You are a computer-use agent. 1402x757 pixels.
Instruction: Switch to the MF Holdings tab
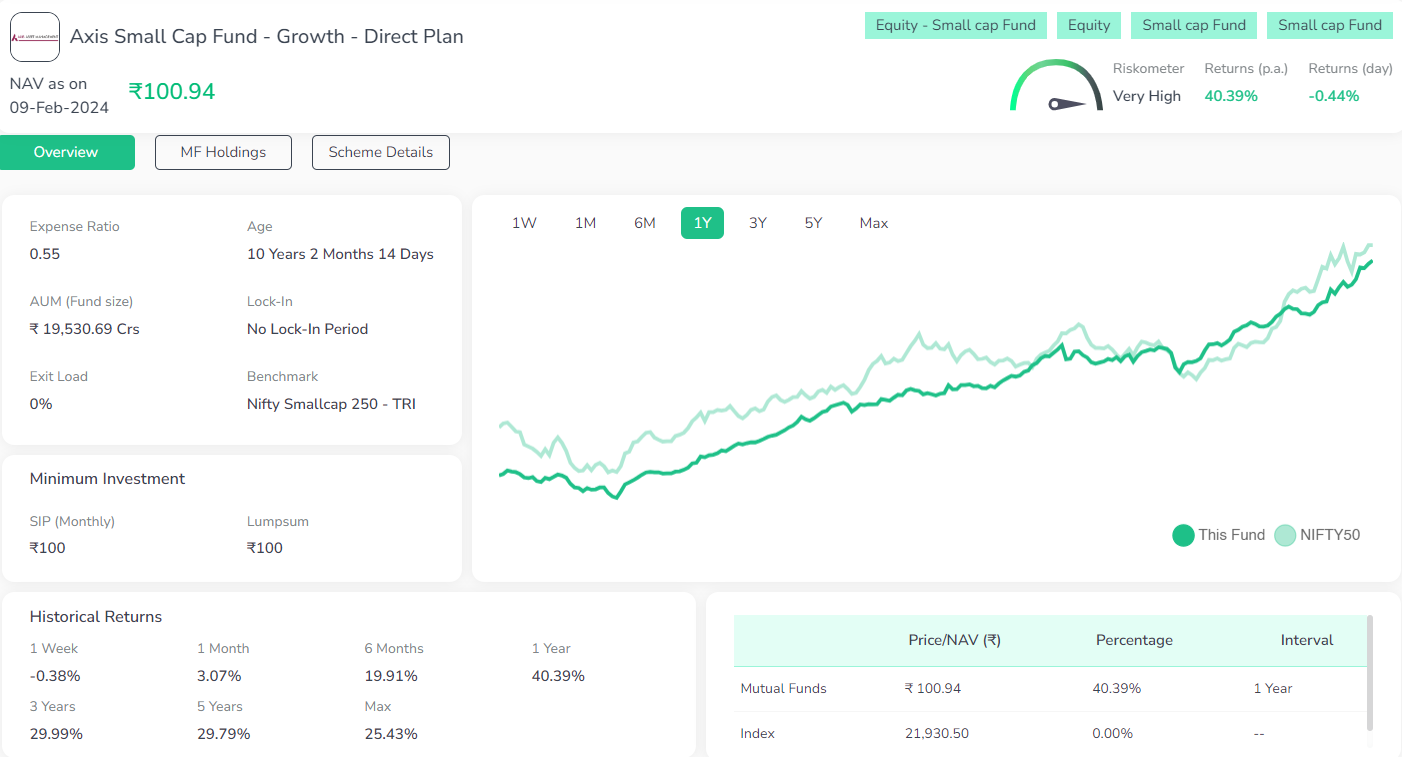222,152
